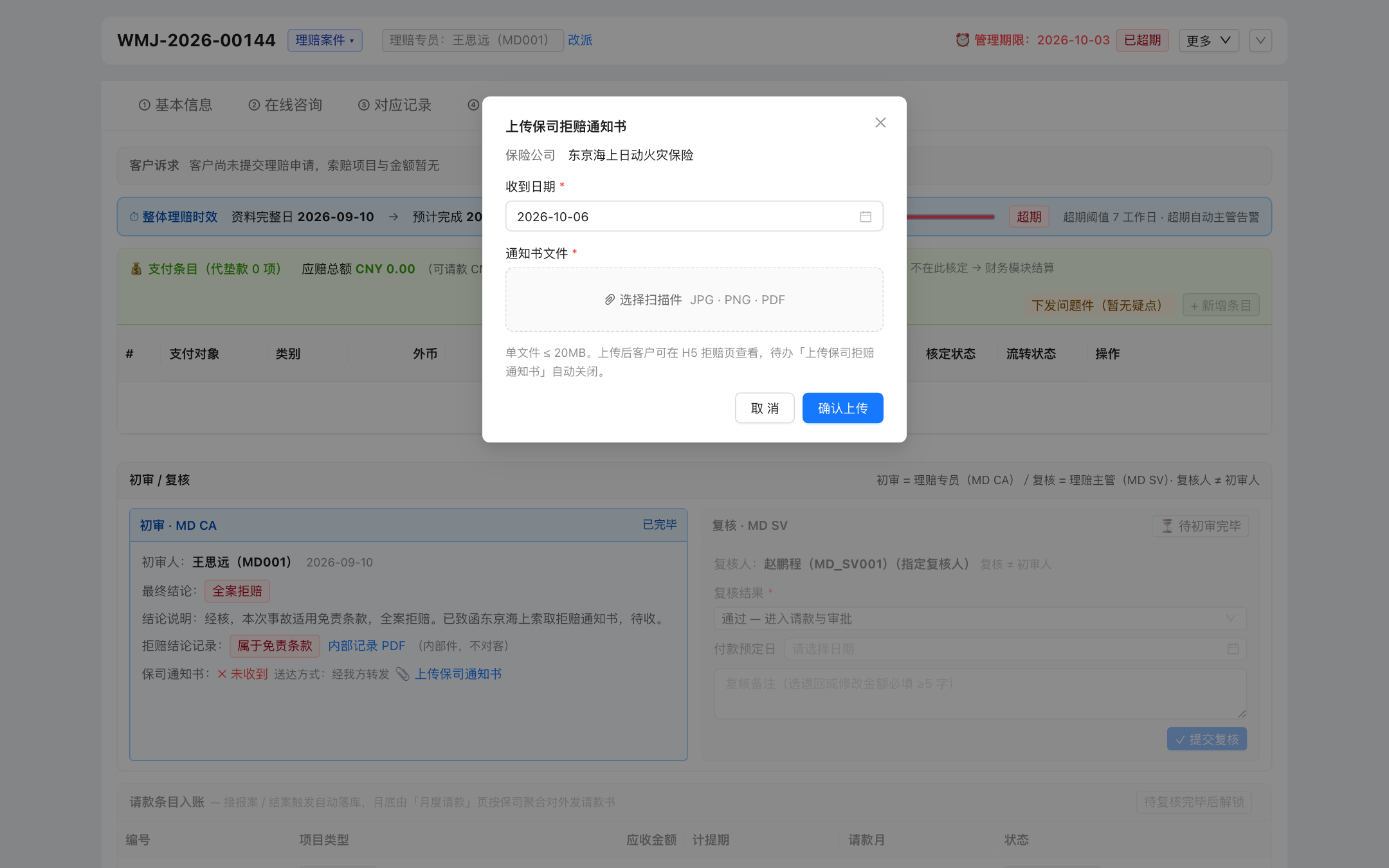Click the 复核备注 text area

point(980,694)
